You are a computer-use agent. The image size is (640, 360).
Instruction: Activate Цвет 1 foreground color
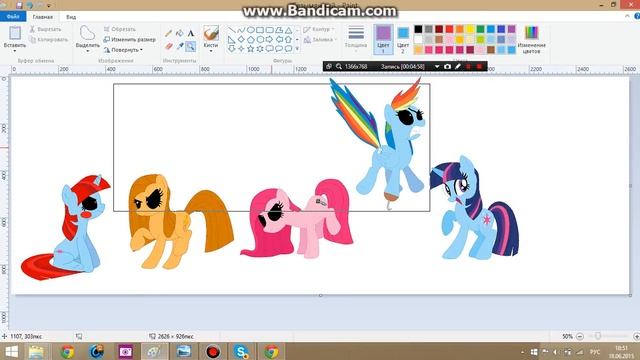(383, 39)
